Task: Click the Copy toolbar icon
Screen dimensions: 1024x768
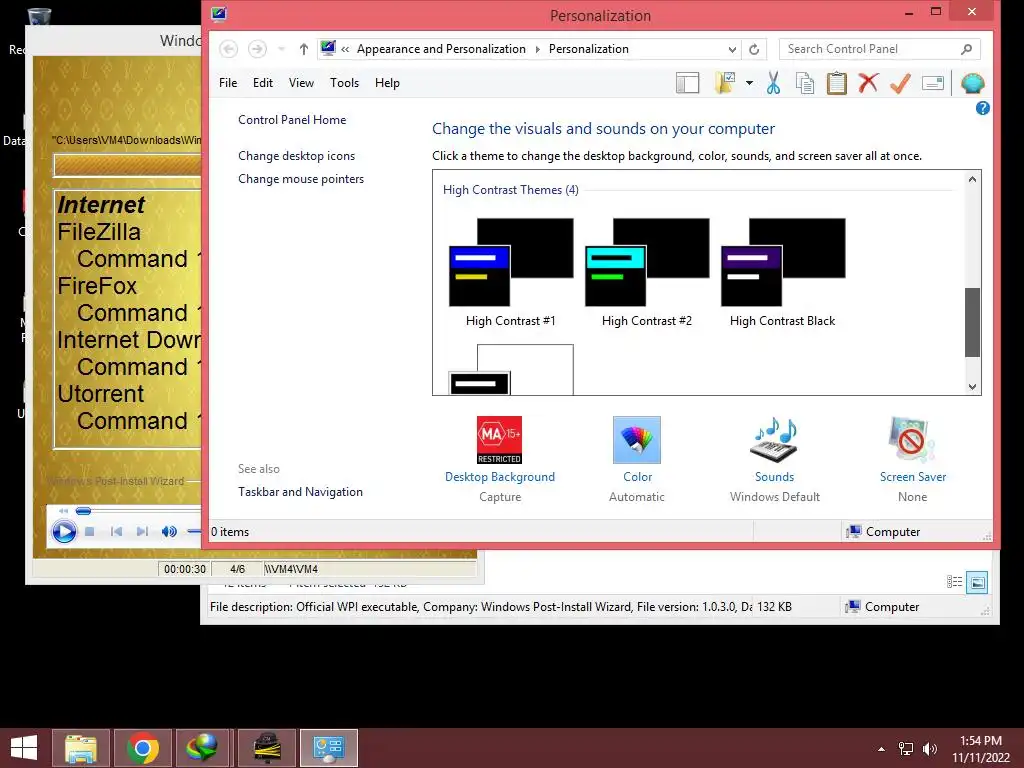Action: click(805, 83)
